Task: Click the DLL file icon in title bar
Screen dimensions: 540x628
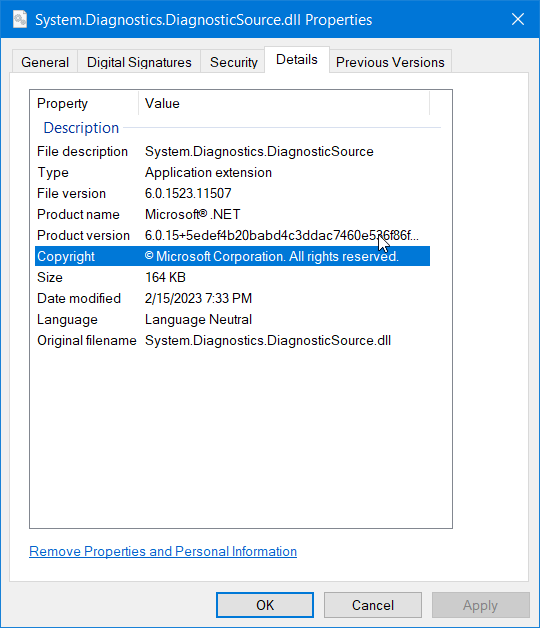Action: tap(20, 19)
